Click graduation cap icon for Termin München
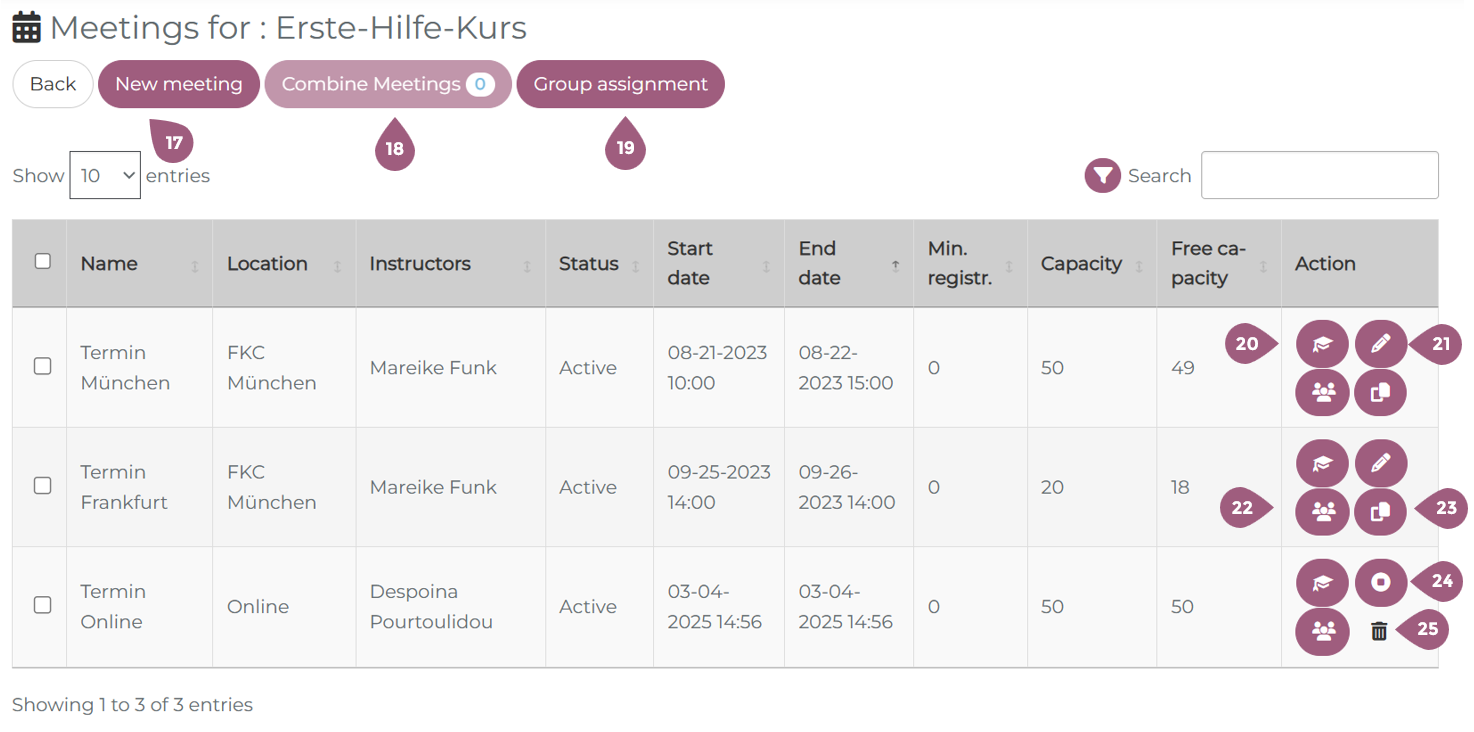Image resolution: width=1474 pixels, height=732 pixels. click(1322, 345)
